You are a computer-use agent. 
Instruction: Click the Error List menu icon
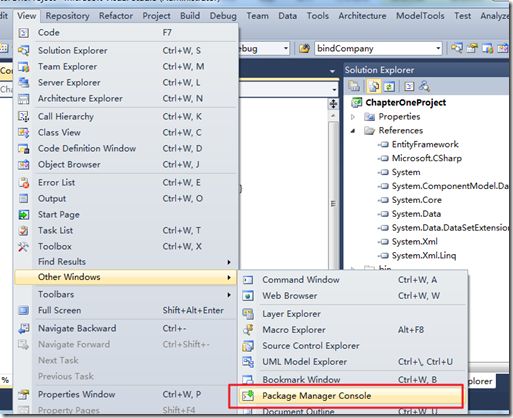23,182
